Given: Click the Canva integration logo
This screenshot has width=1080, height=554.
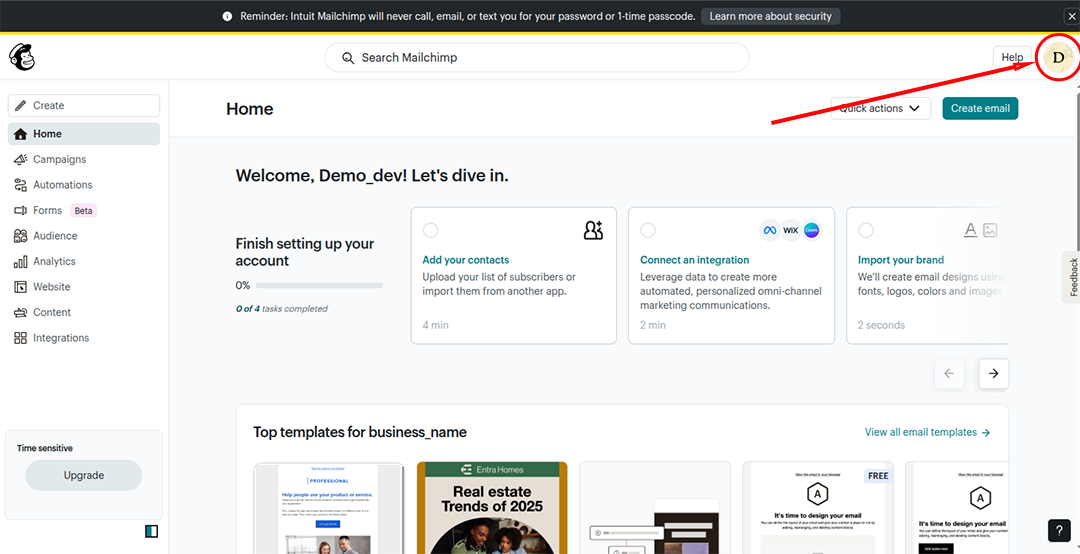Looking at the screenshot, I should pos(812,230).
